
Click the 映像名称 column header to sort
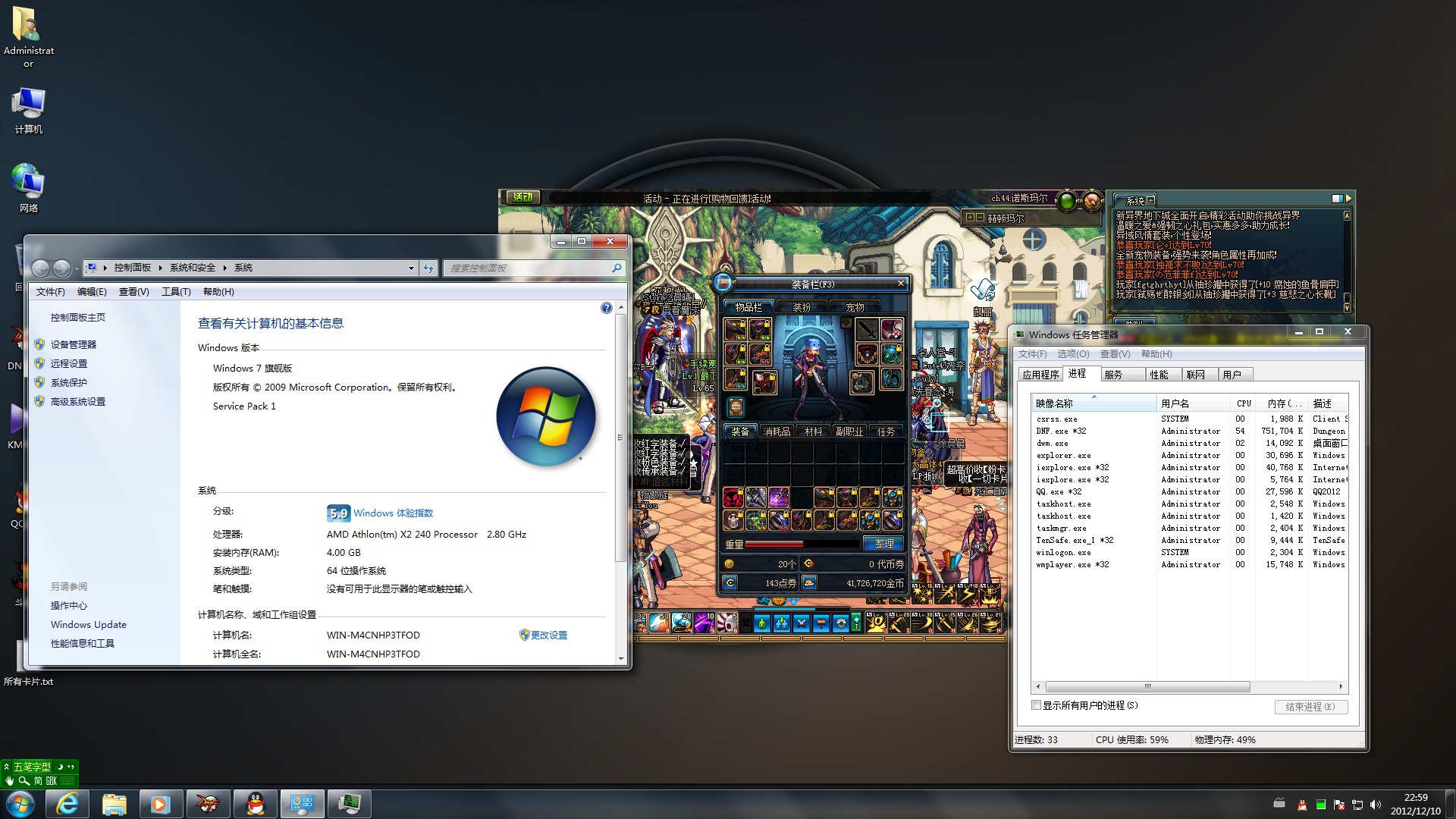click(1094, 403)
